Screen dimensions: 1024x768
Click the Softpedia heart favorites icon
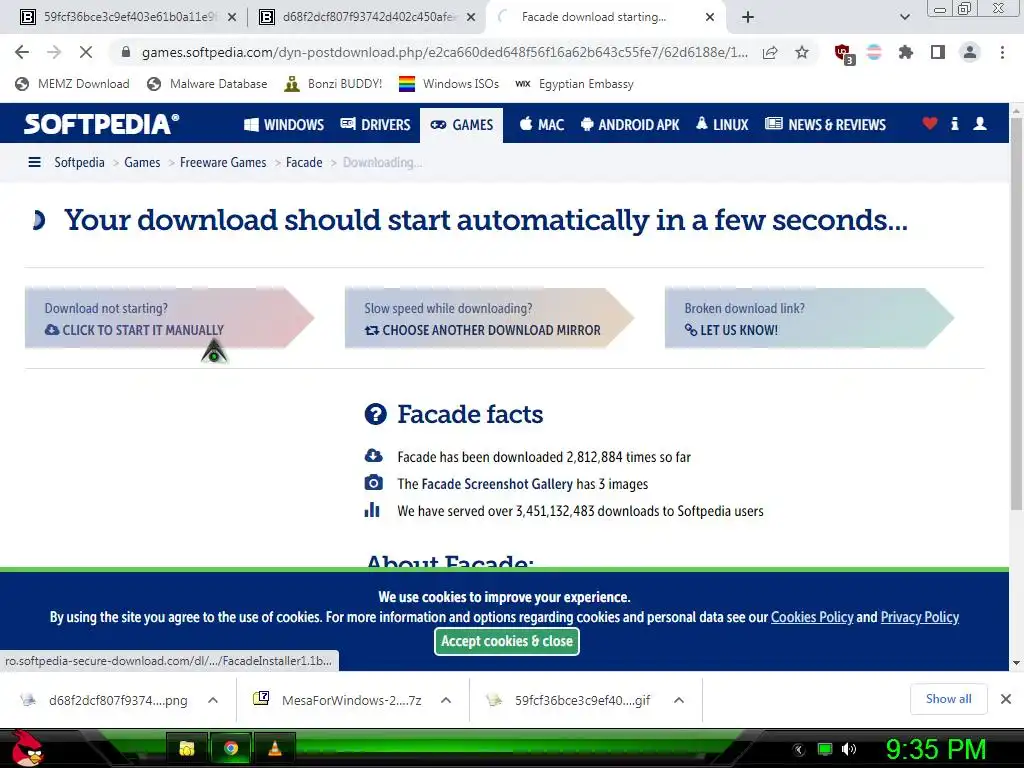click(930, 123)
